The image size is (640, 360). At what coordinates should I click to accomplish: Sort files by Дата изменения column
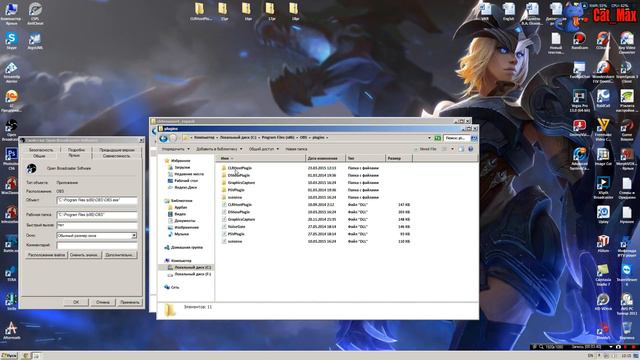[325, 158]
